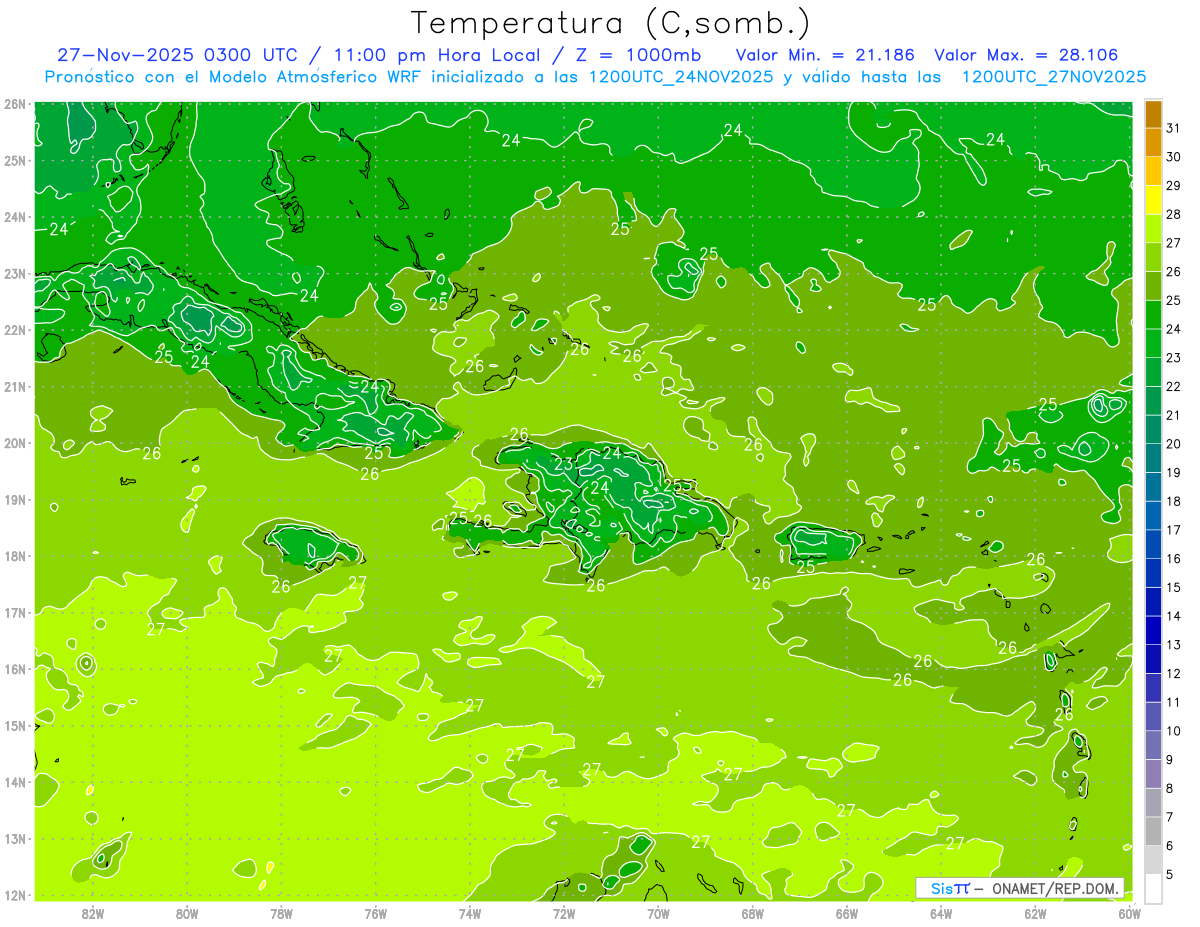Click the 60W longitude axis label

coord(1129,913)
